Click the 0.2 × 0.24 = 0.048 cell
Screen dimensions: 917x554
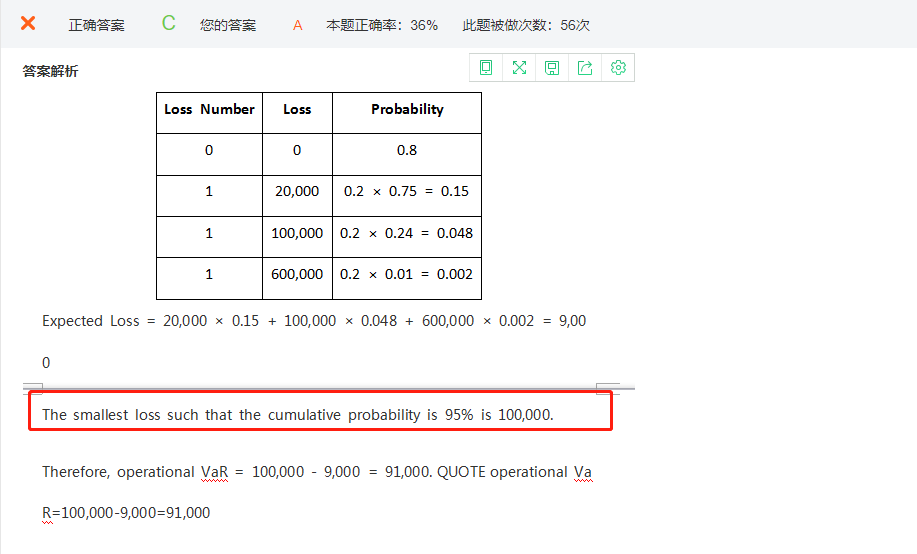(x=406, y=233)
